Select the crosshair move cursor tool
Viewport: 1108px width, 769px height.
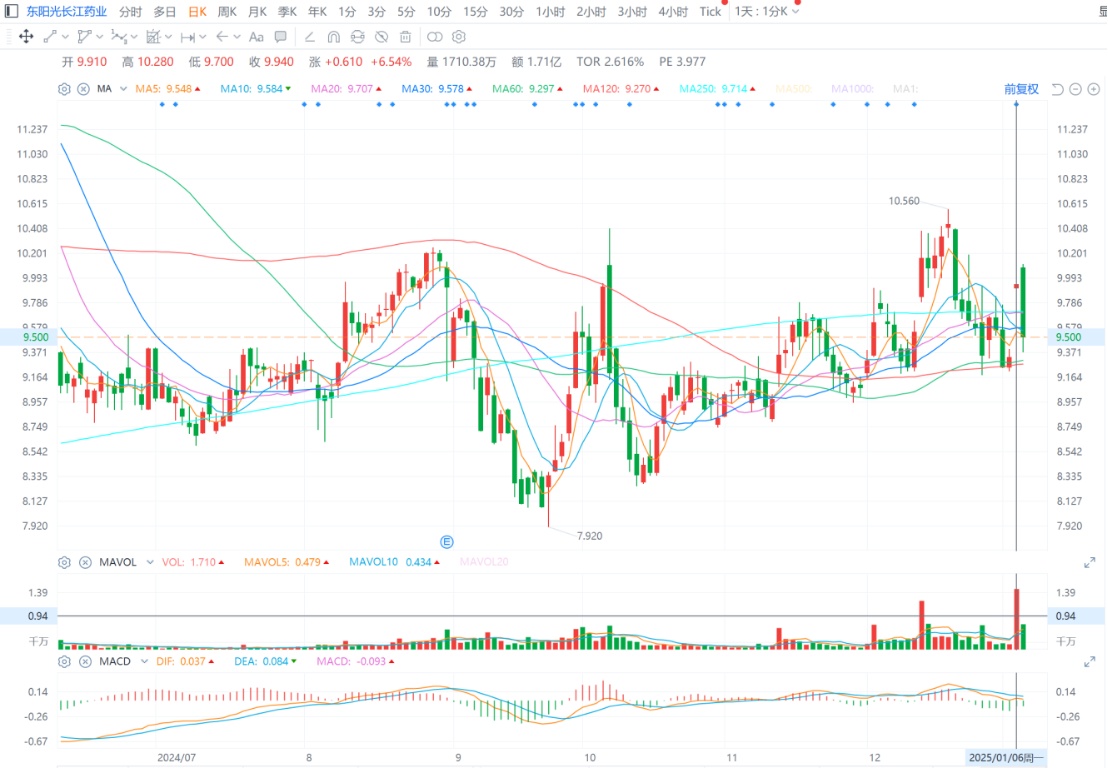point(26,37)
